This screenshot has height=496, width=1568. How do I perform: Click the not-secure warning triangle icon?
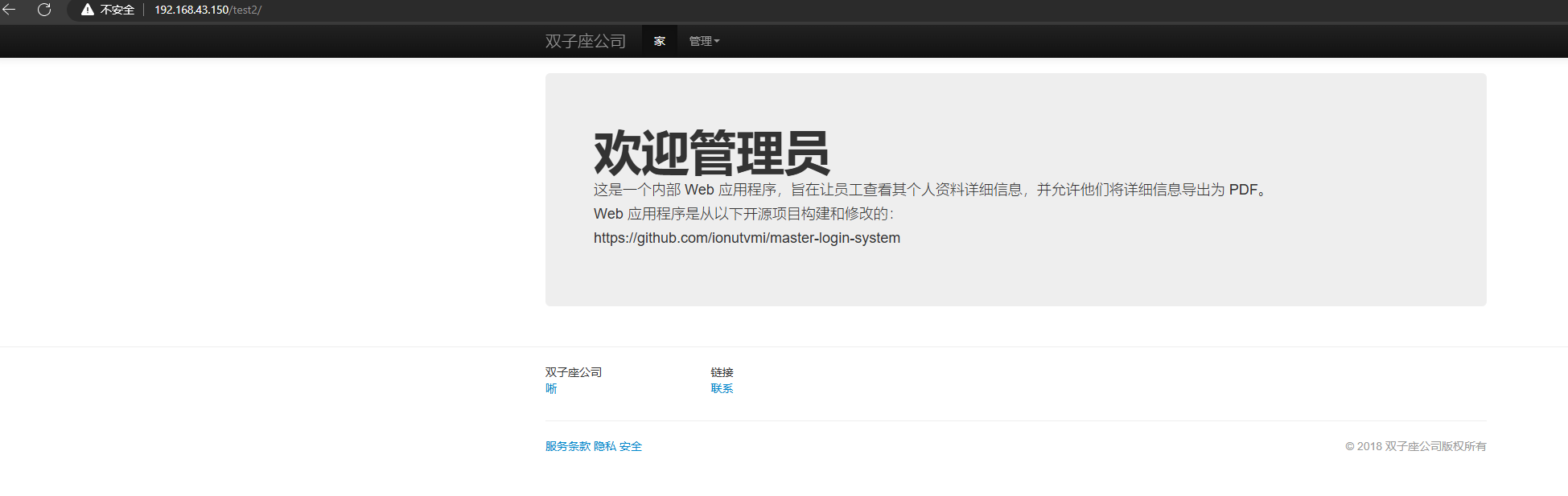click(88, 10)
